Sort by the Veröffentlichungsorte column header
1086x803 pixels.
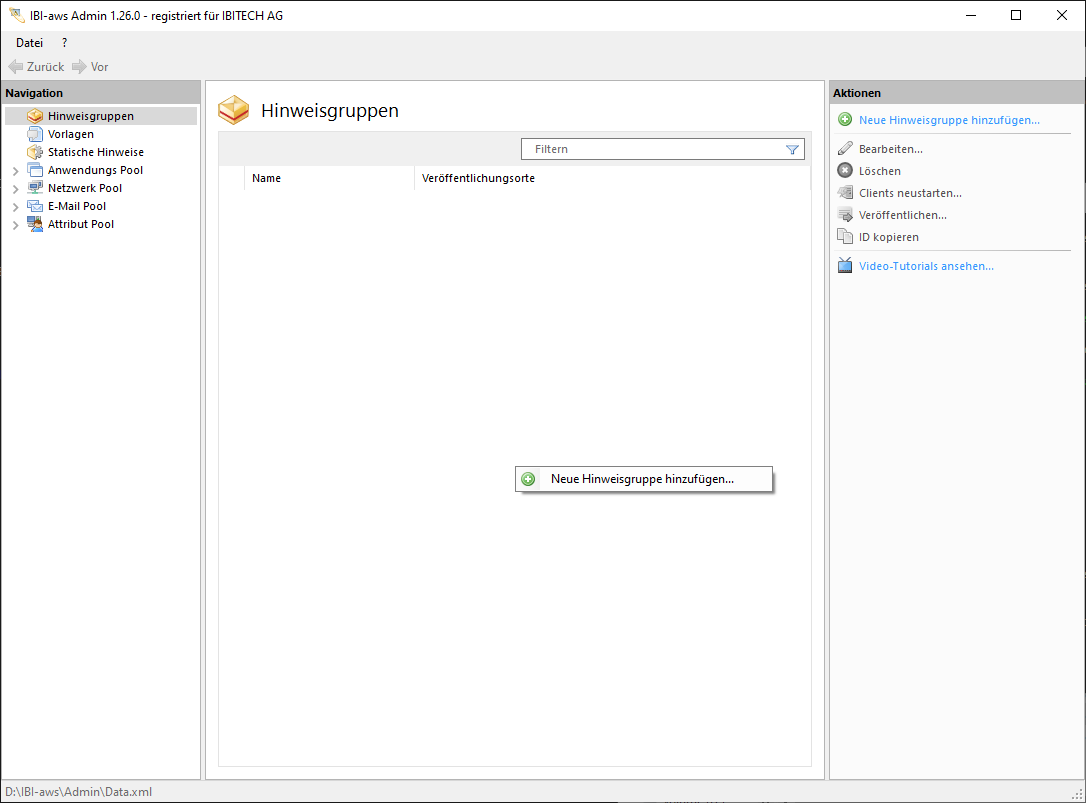(478, 178)
